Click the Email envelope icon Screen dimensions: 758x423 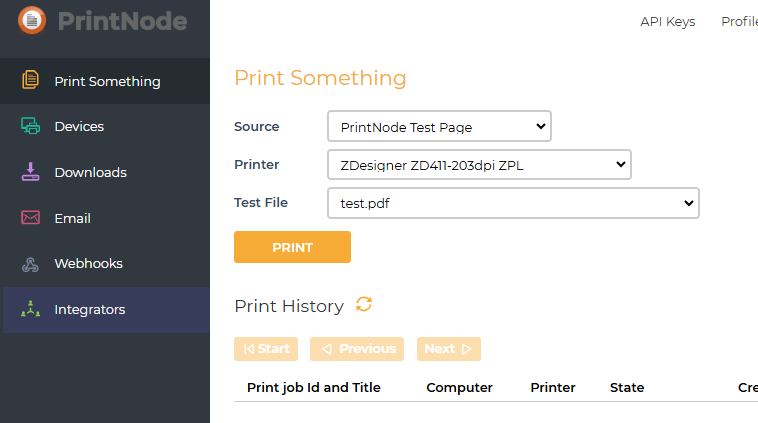click(31, 218)
